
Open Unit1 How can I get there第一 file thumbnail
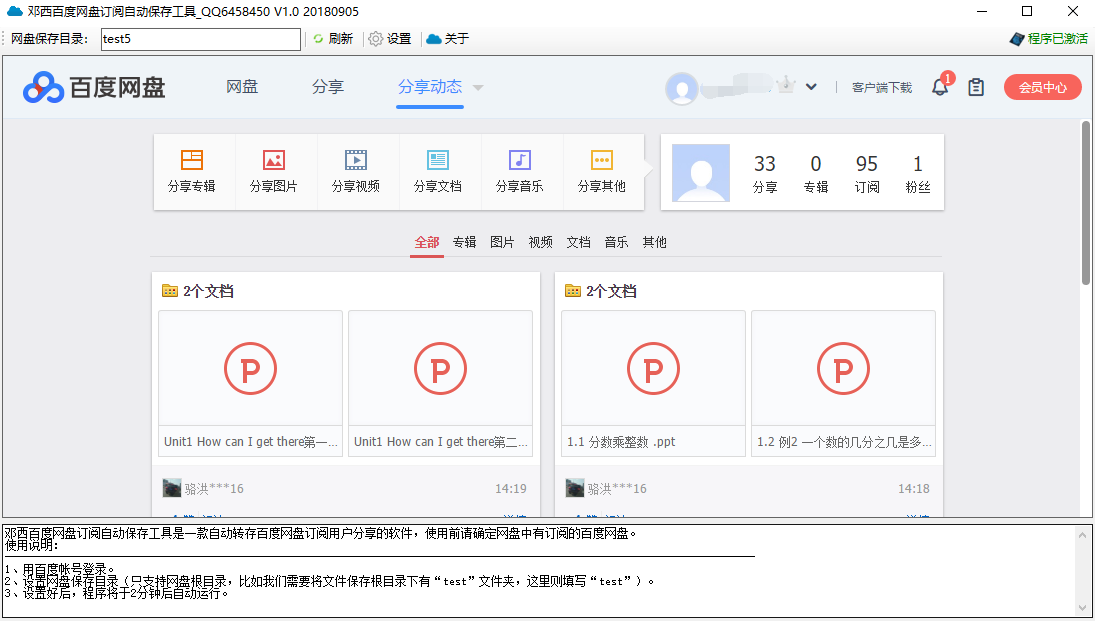point(251,368)
